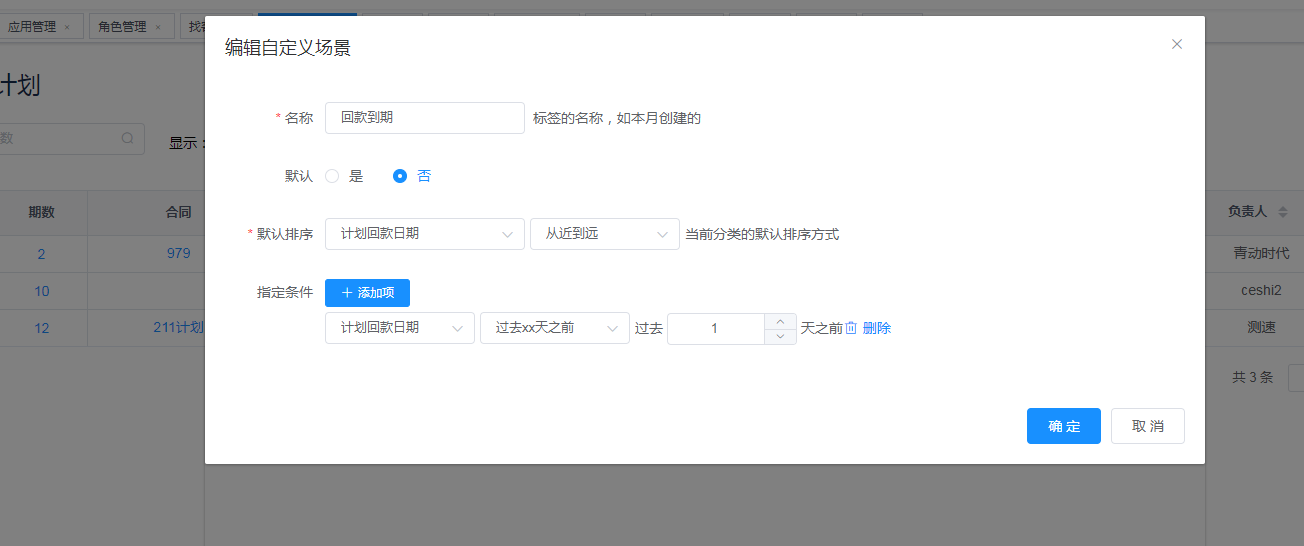Close the 角色管理 tab using its x icon
Viewport: 1304px width, 546px height.
pos(157,27)
